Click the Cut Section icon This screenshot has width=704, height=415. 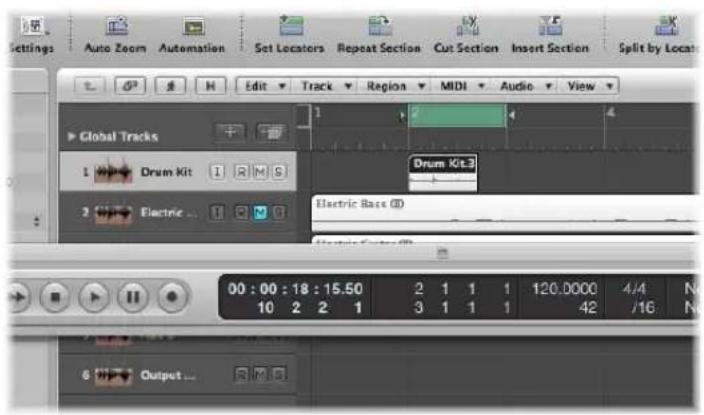468,26
